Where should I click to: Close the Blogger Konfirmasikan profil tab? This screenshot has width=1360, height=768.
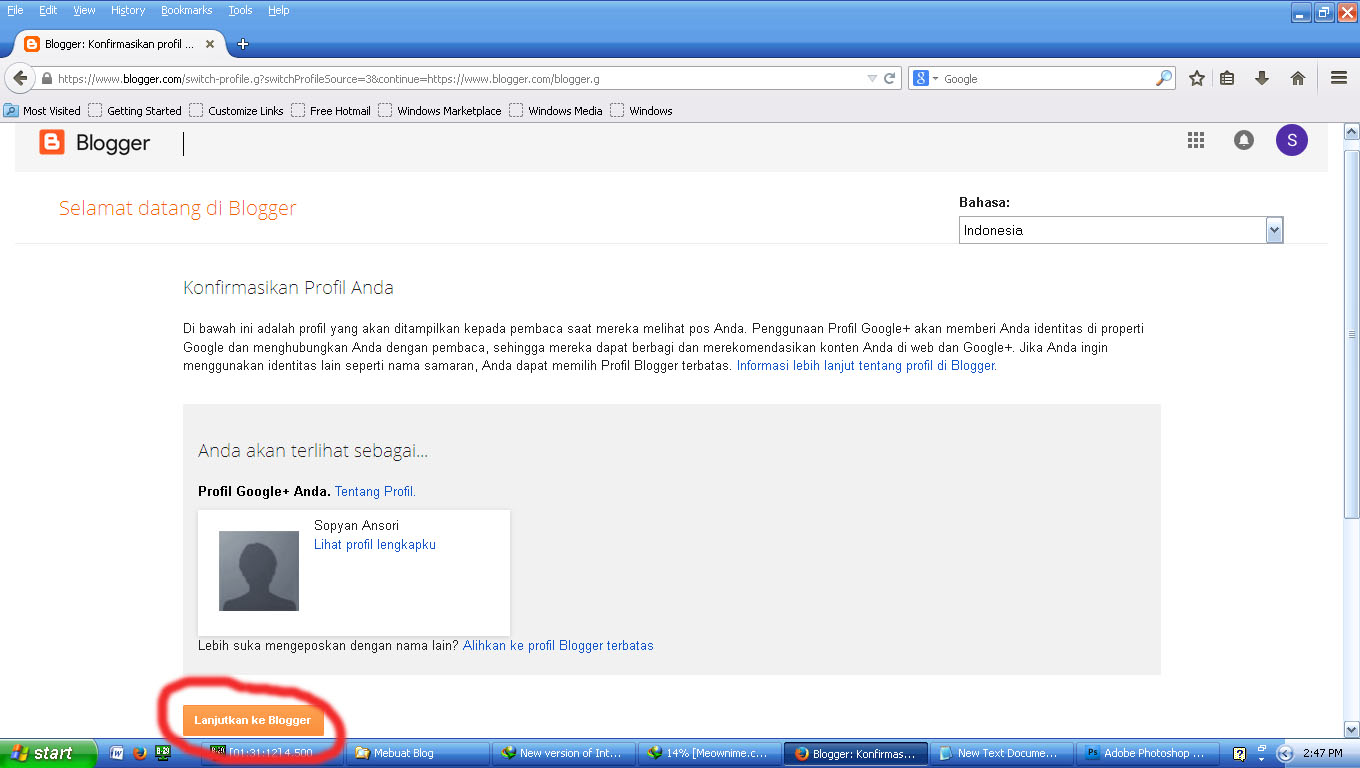tap(210, 44)
